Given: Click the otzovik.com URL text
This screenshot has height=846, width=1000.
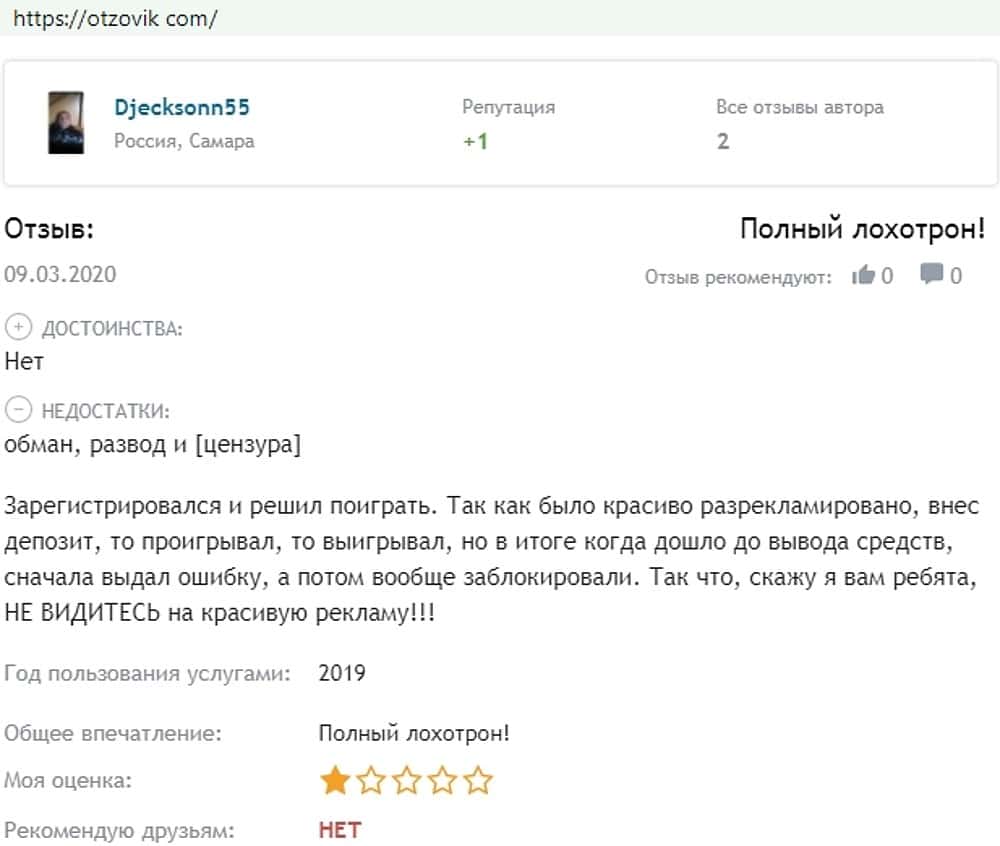Looking at the screenshot, I should 116,18.
